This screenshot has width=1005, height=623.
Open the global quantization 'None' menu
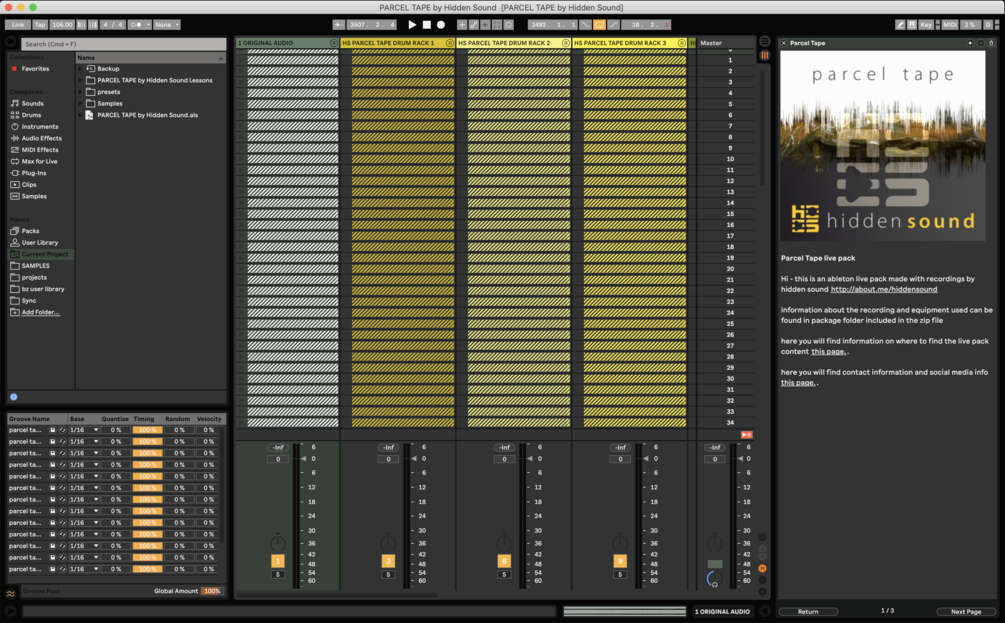[167, 24]
